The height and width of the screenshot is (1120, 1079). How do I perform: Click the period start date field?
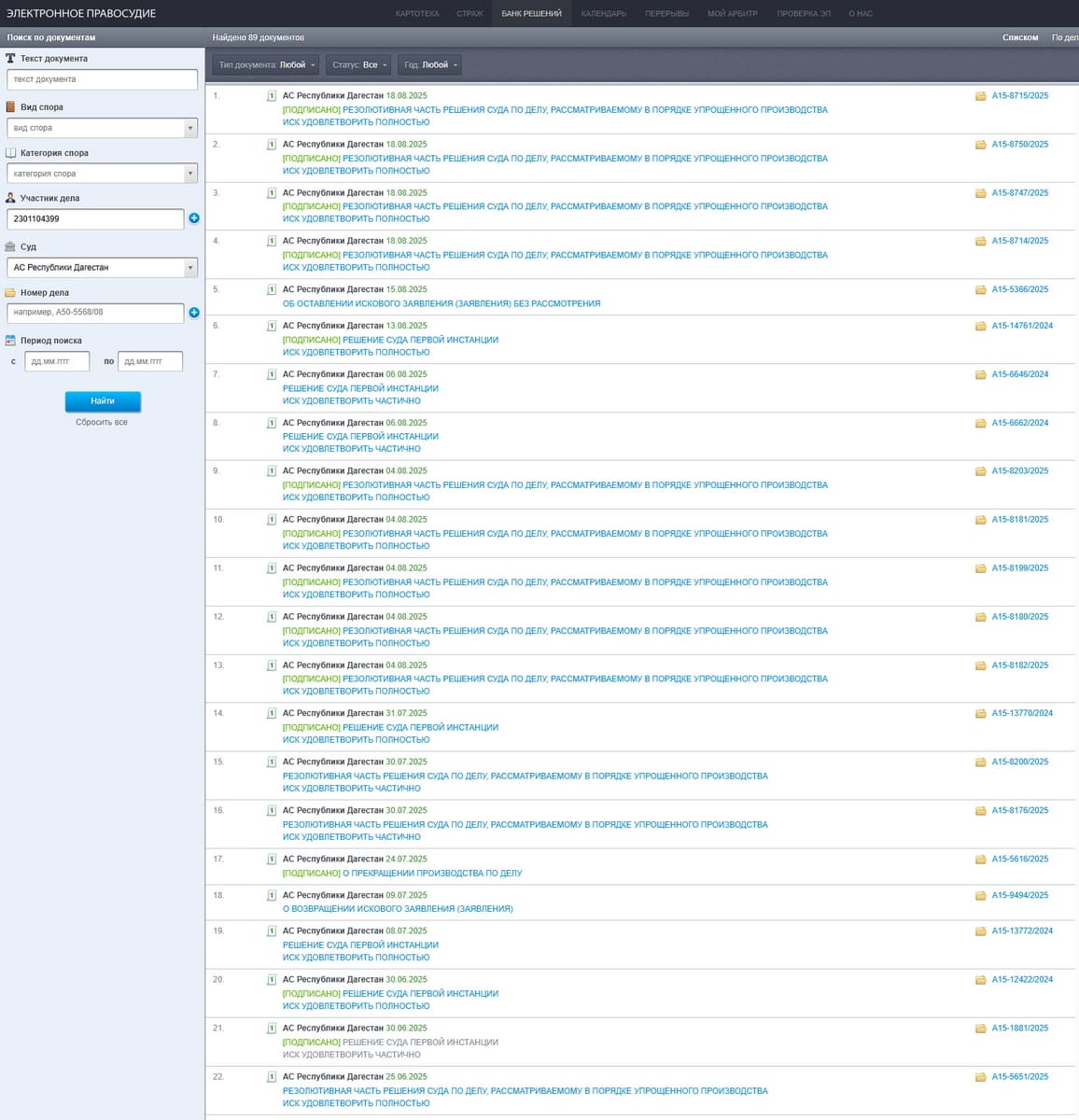(57, 361)
